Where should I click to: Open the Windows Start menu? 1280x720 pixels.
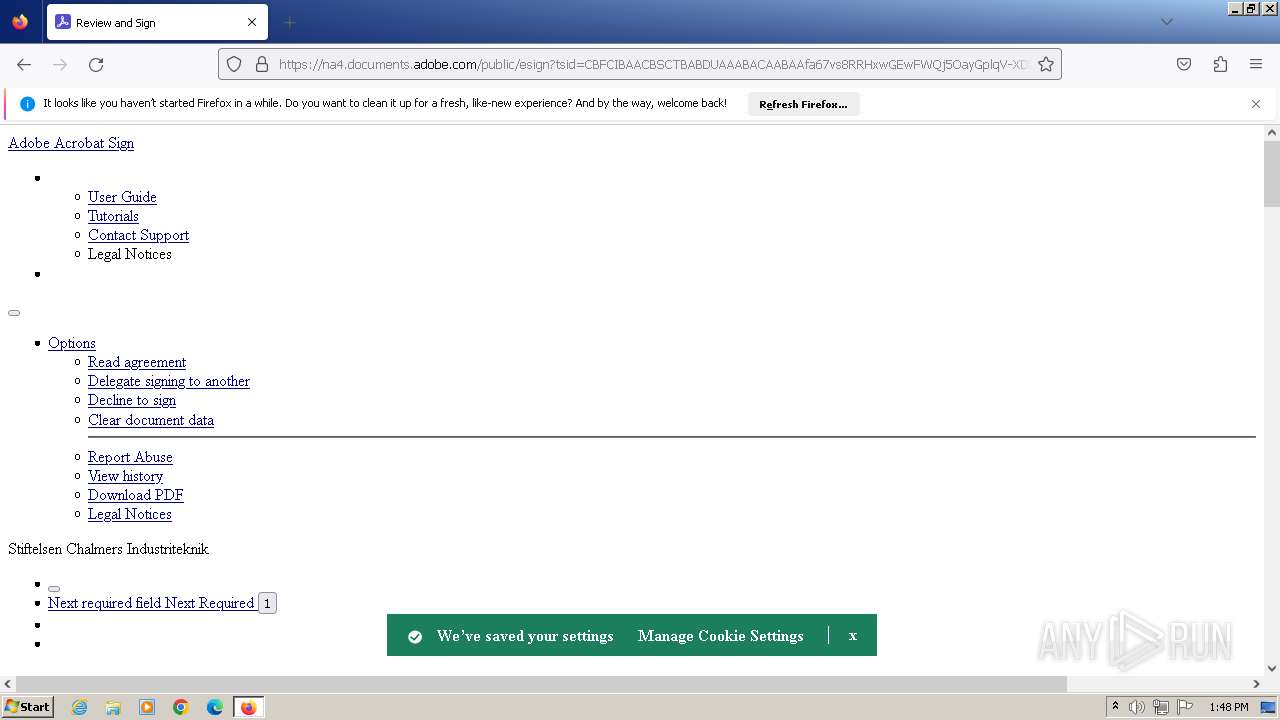point(28,707)
